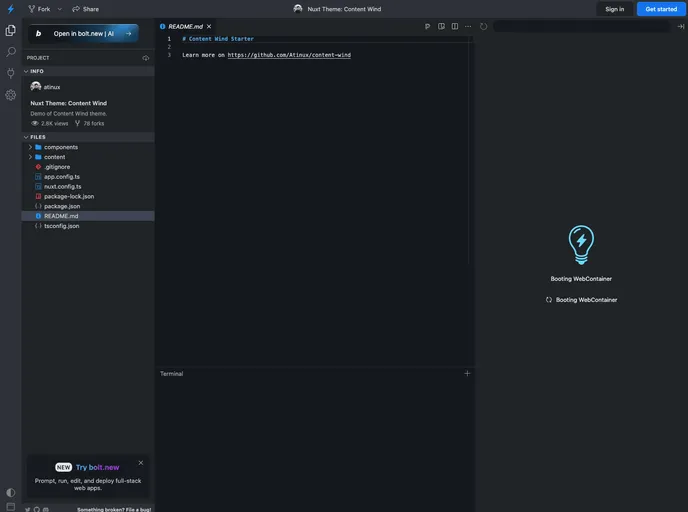The width and height of the screenshot is (688, 512).
Task: Expand the components folder
Action: click(88, 147)
